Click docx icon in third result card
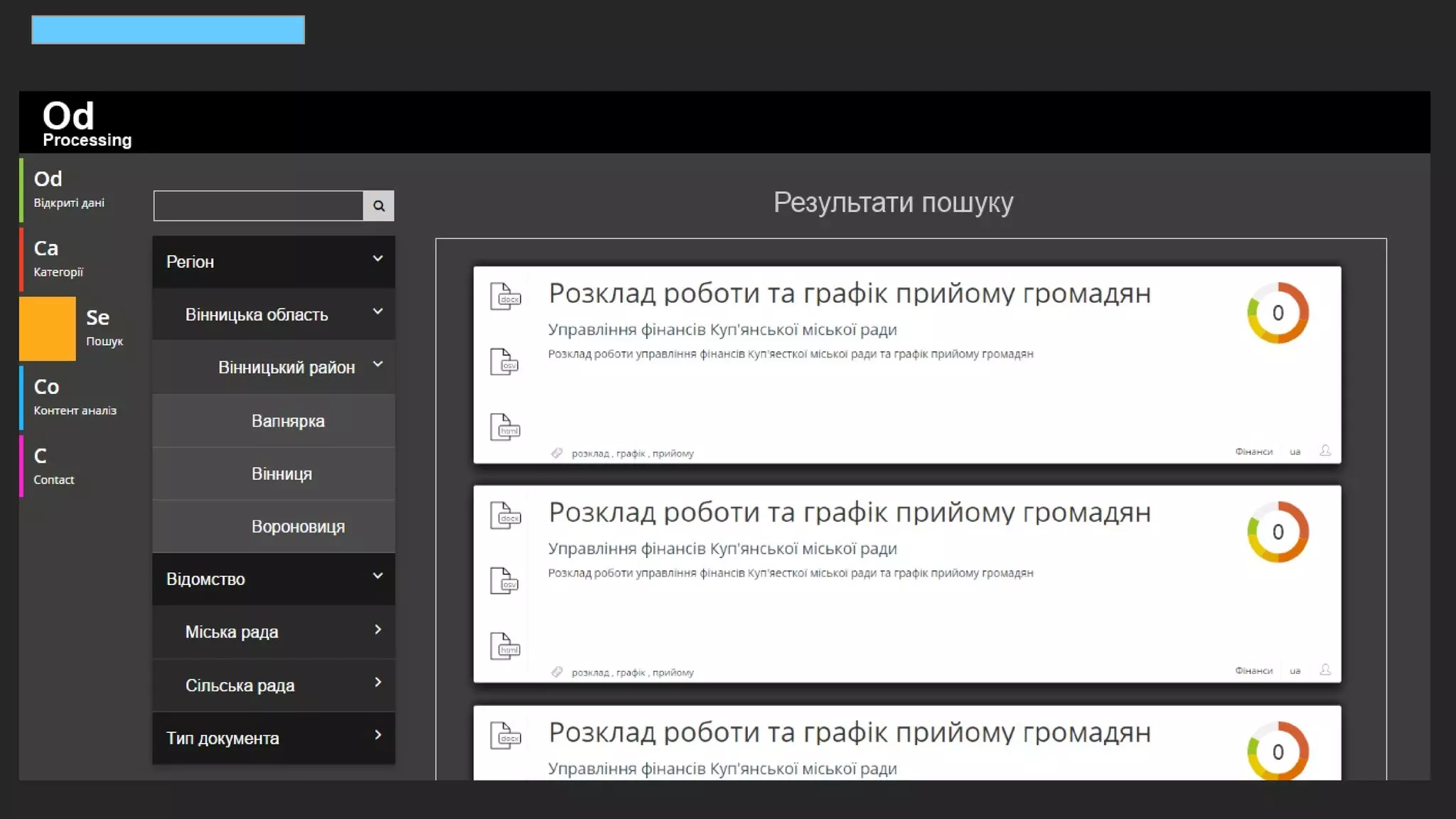Screen dimensions: 1456x819 point(505,736)
